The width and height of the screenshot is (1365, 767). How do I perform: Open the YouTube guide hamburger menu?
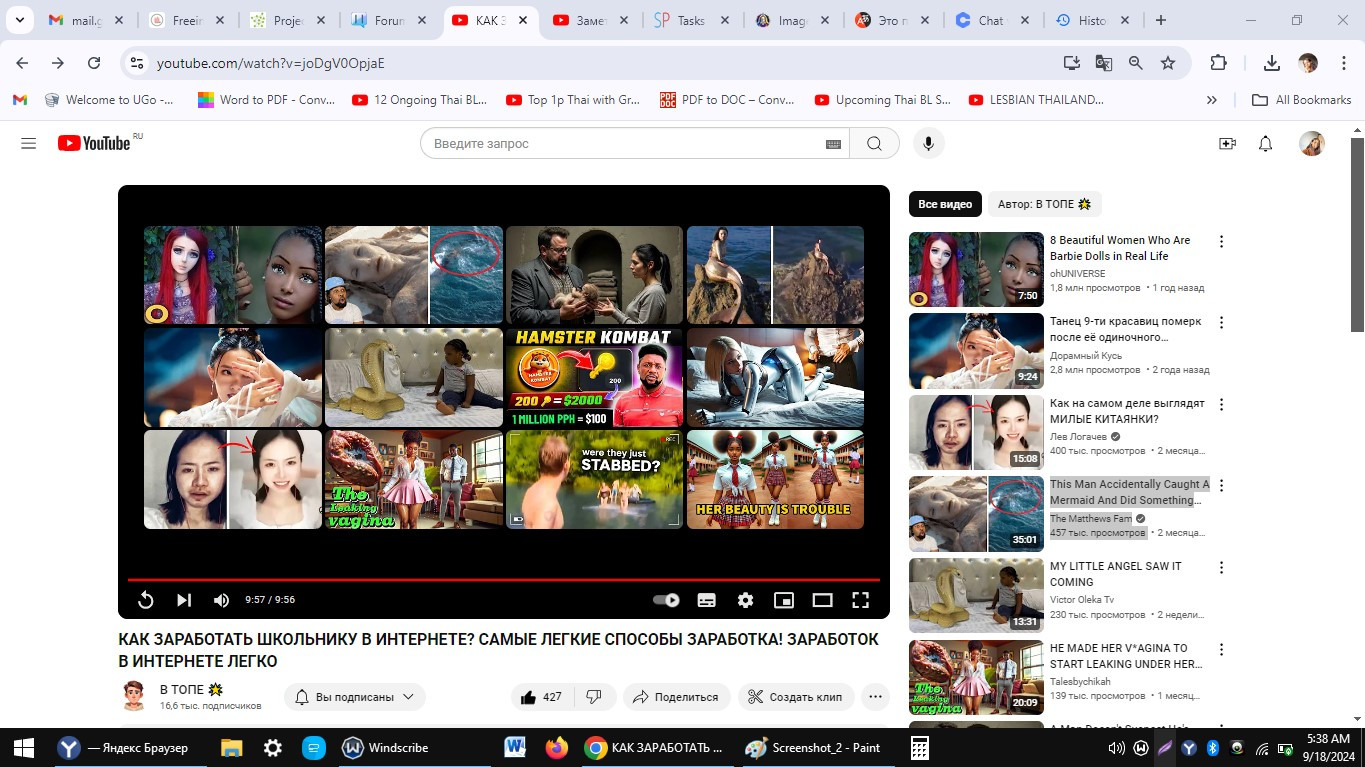point(28,144)
